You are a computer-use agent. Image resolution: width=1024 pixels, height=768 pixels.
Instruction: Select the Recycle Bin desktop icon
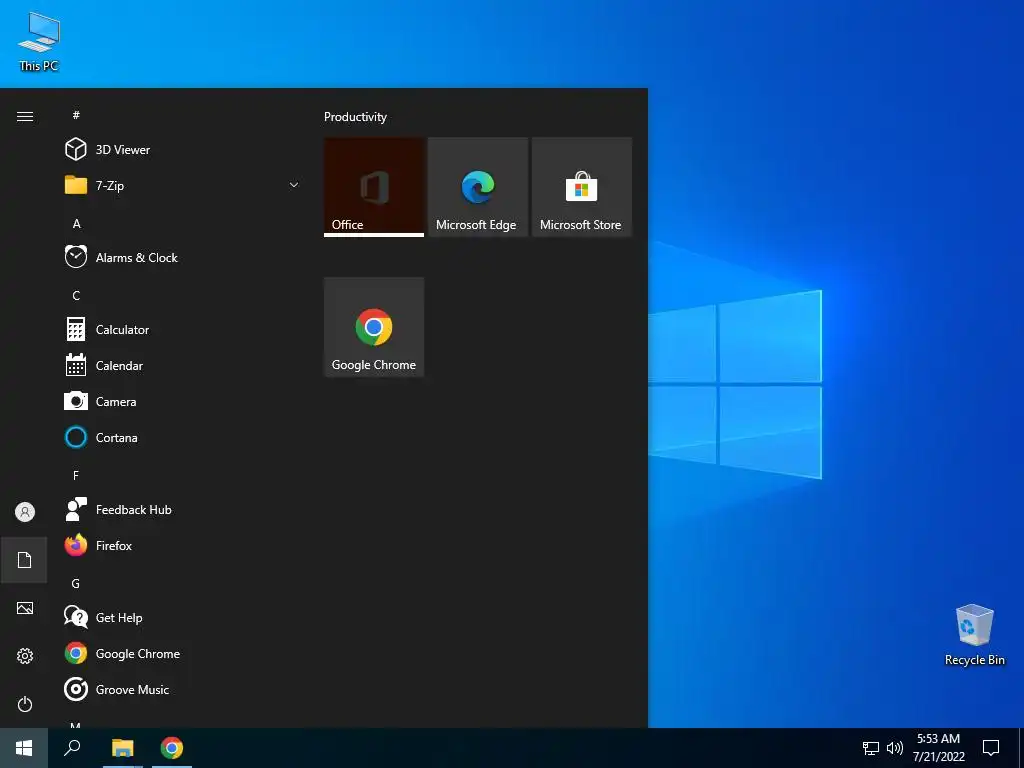(974, 635)
